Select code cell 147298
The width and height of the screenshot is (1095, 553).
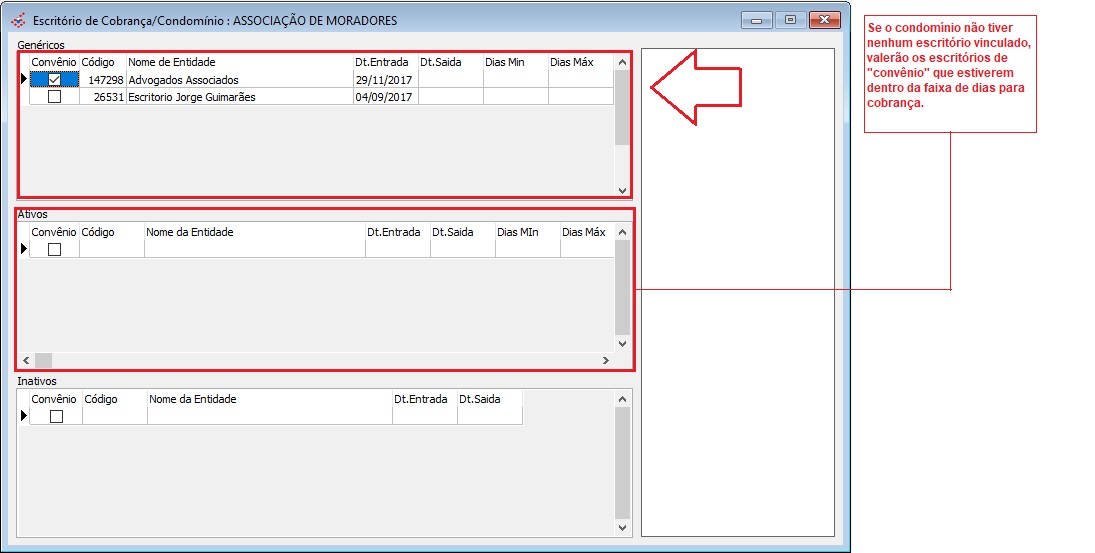coord(102,80)
